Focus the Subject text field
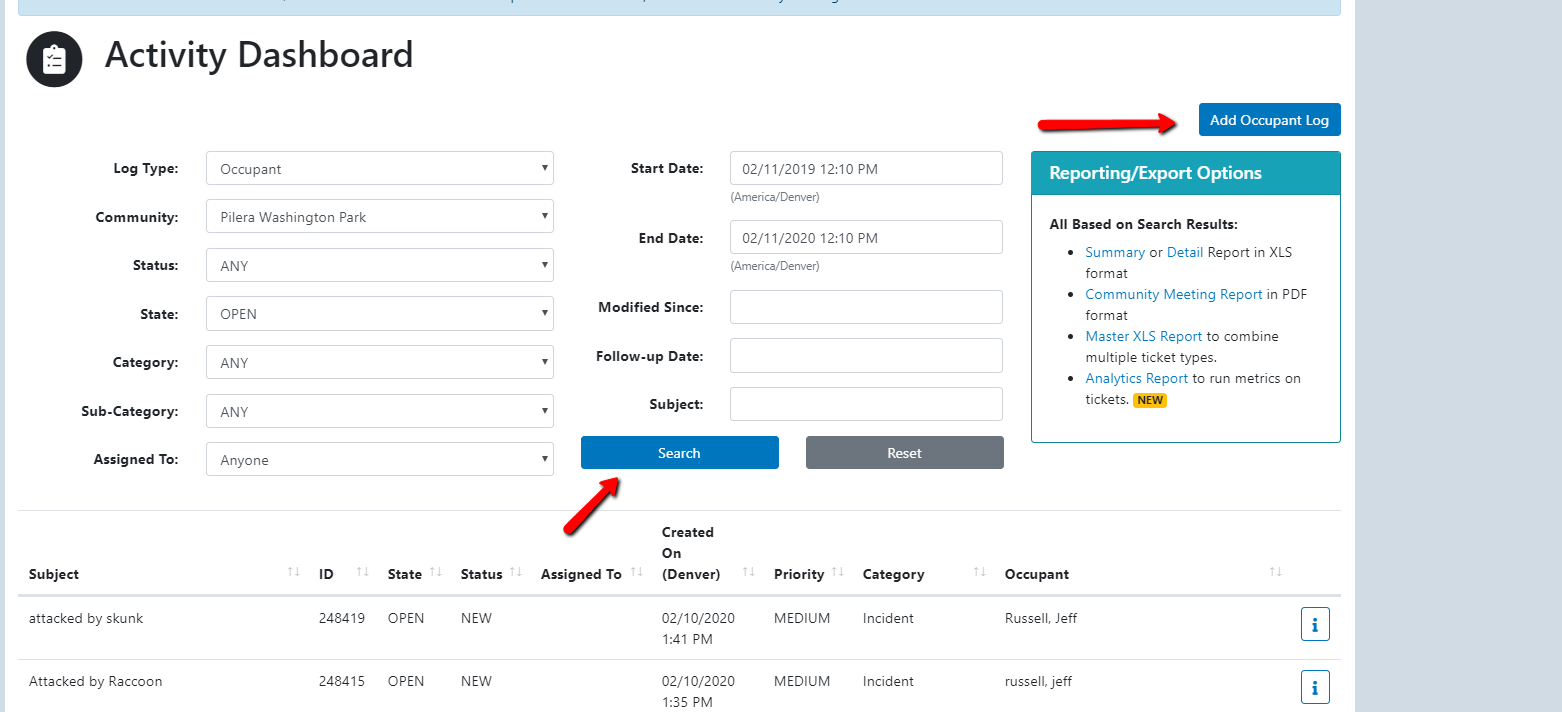The width and height of the screenshot is (1562, 712). click(866, 404)
